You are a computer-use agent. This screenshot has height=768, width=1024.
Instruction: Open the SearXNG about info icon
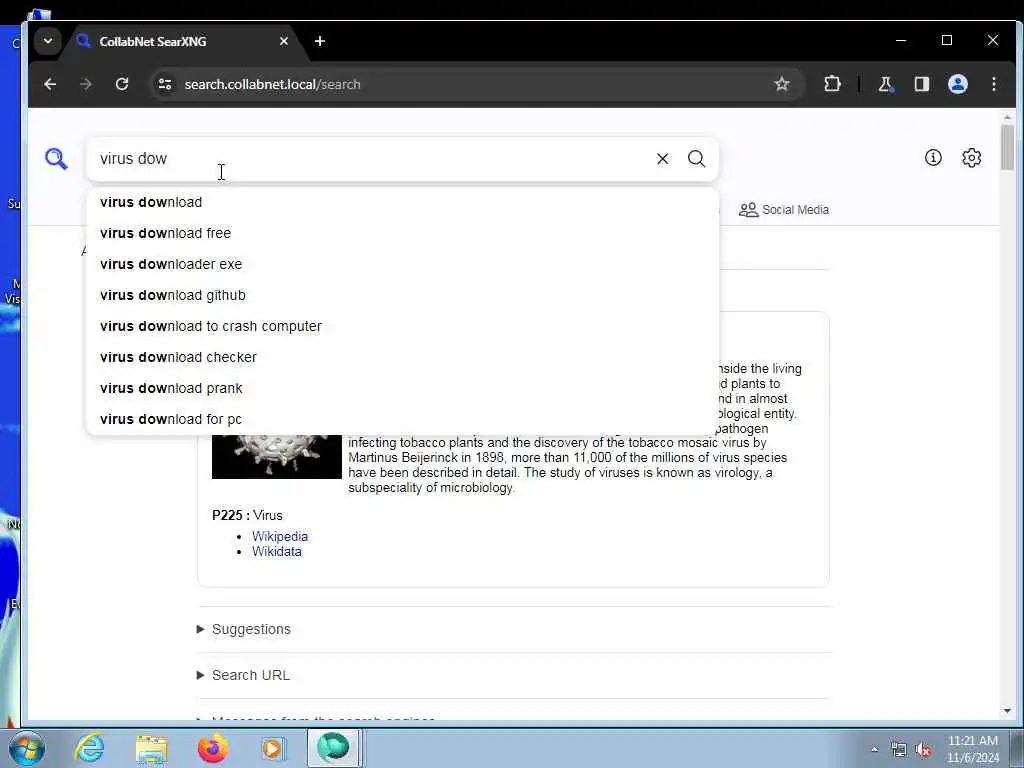click(x=933, y=157)
